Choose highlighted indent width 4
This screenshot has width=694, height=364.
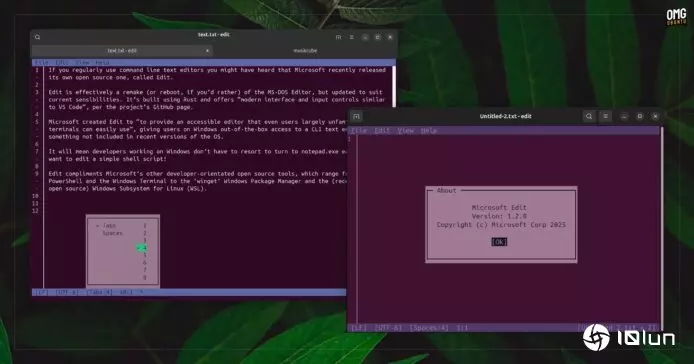142,248
